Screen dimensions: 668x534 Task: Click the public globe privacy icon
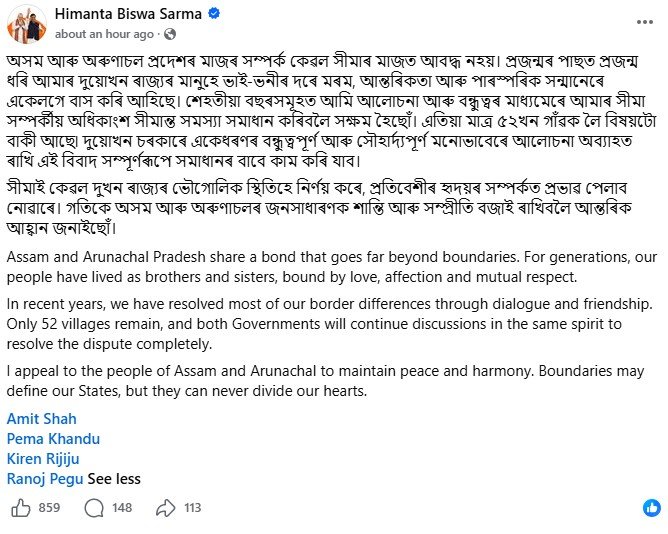(170, 34)
